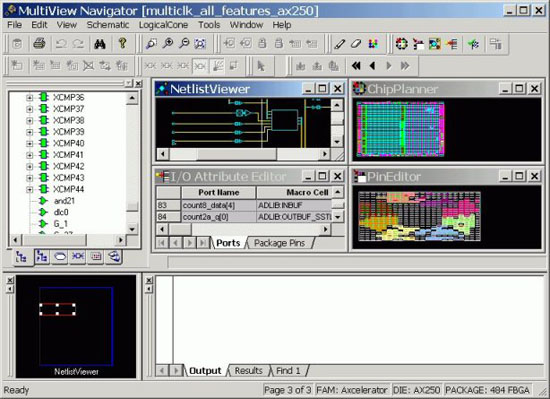Expand the XCMP40 tree node
Viewport: 550px width, 399px height.
(x=29, y=143)
